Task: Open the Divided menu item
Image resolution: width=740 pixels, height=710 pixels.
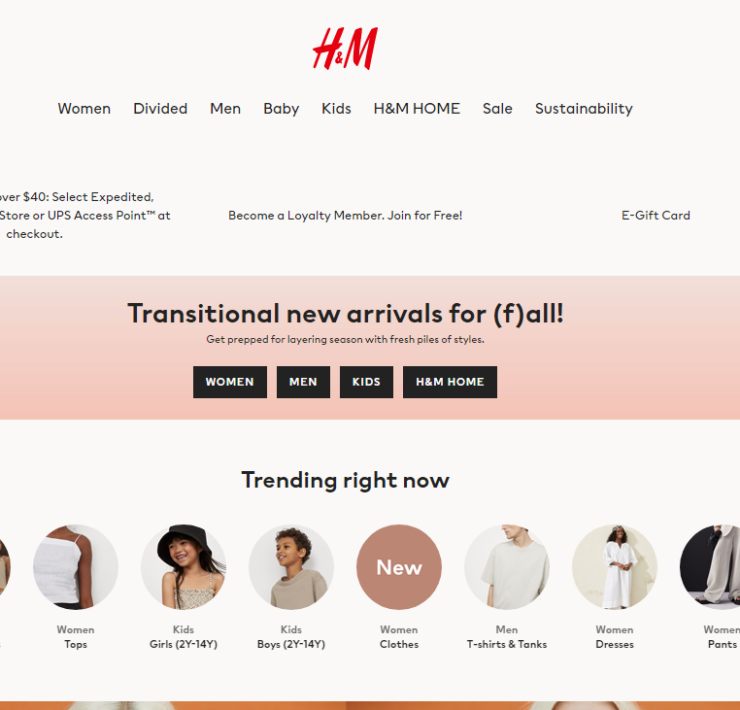Action: click(x=160, y=109)
